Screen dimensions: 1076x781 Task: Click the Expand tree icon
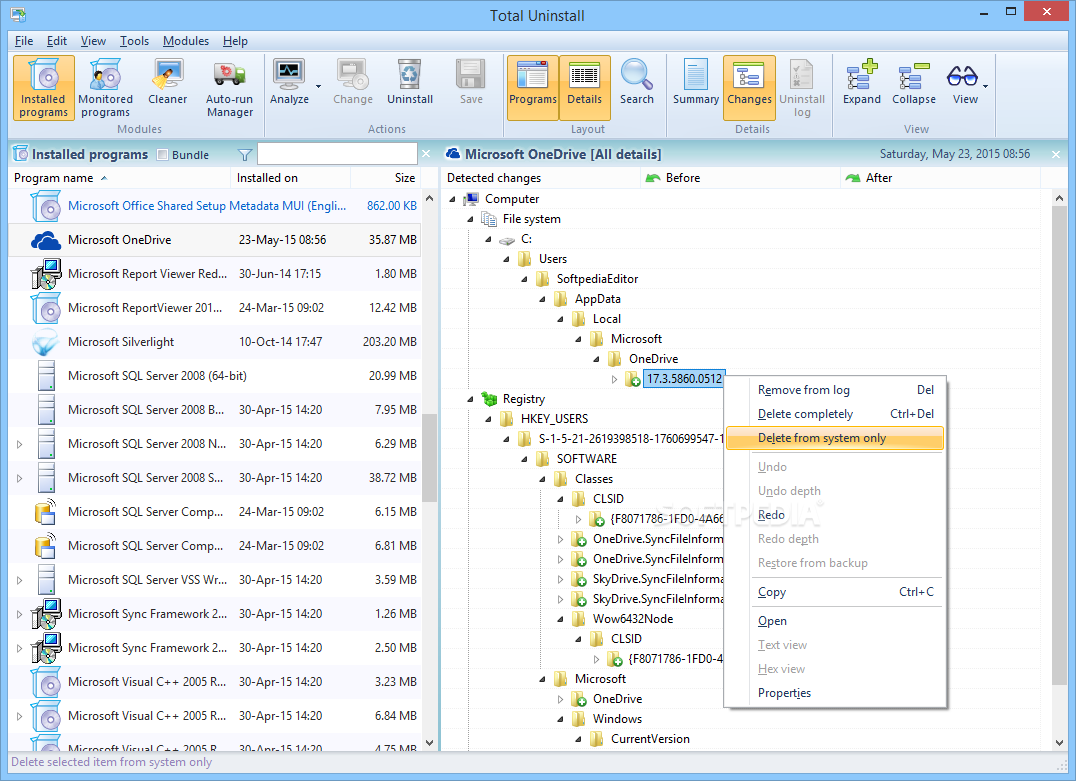862,74
